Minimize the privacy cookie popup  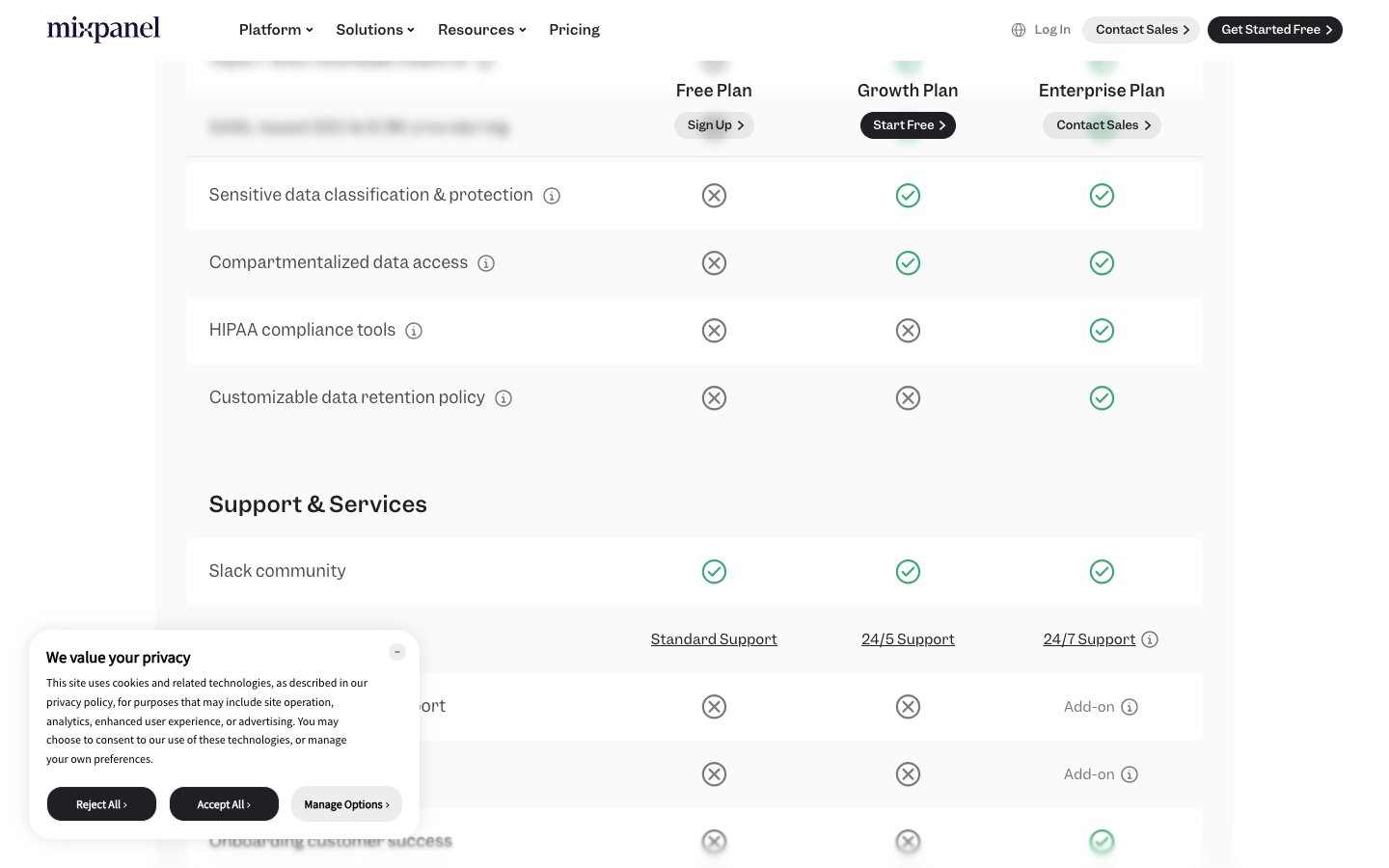click(397, 652)
